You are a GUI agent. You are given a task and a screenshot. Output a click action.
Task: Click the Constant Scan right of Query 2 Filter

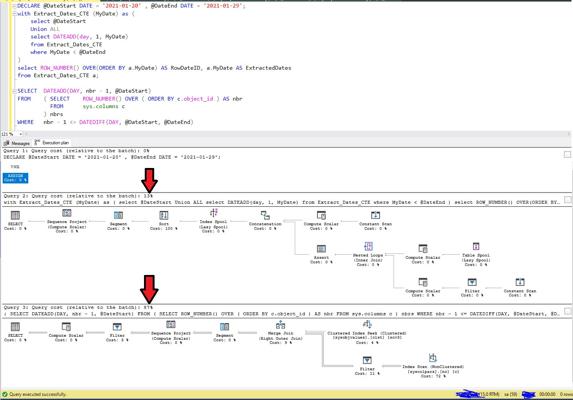tap(520, 288)
